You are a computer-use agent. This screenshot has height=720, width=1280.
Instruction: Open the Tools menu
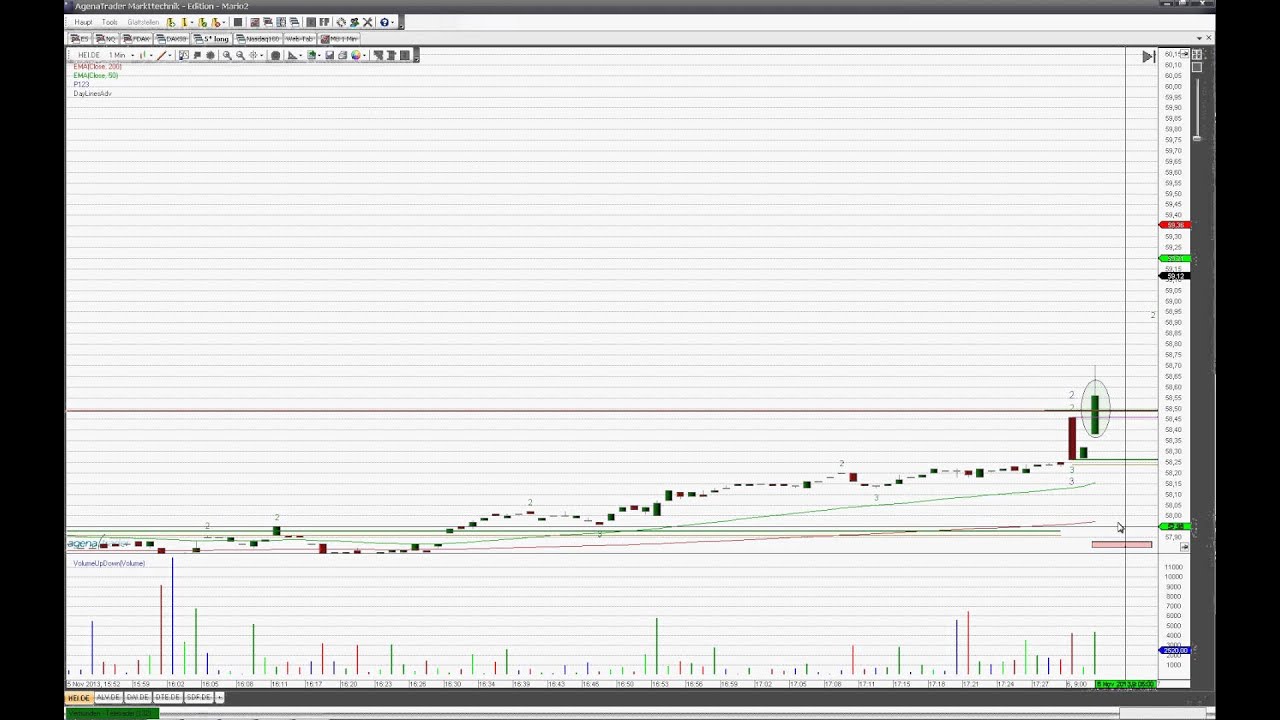tap(109, 22)
